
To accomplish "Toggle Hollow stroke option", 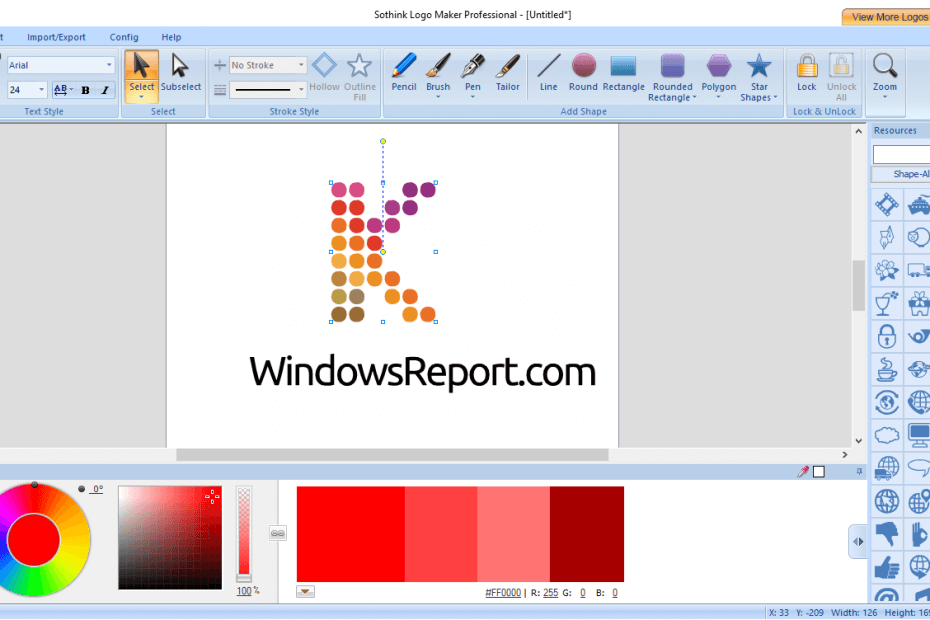I will coord(324,73).
